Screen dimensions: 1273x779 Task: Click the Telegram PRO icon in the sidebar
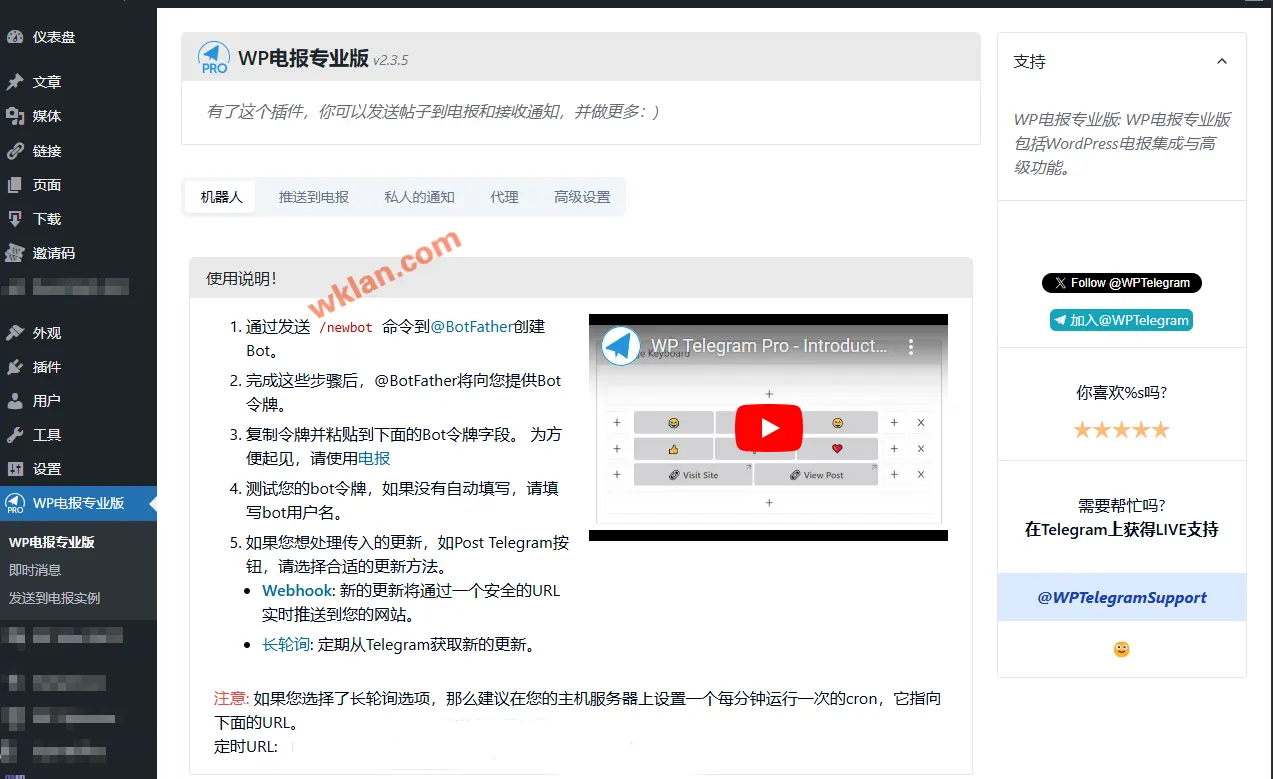pos(15,503)
